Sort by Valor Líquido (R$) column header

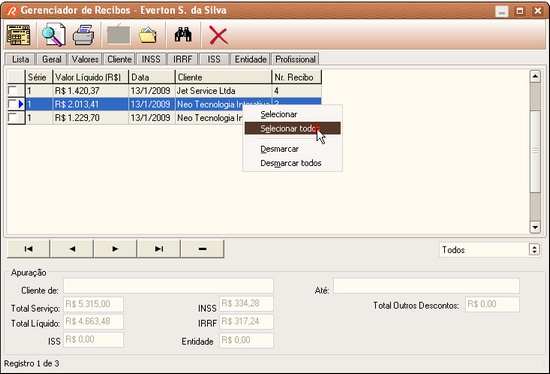[x=90, y=77]
